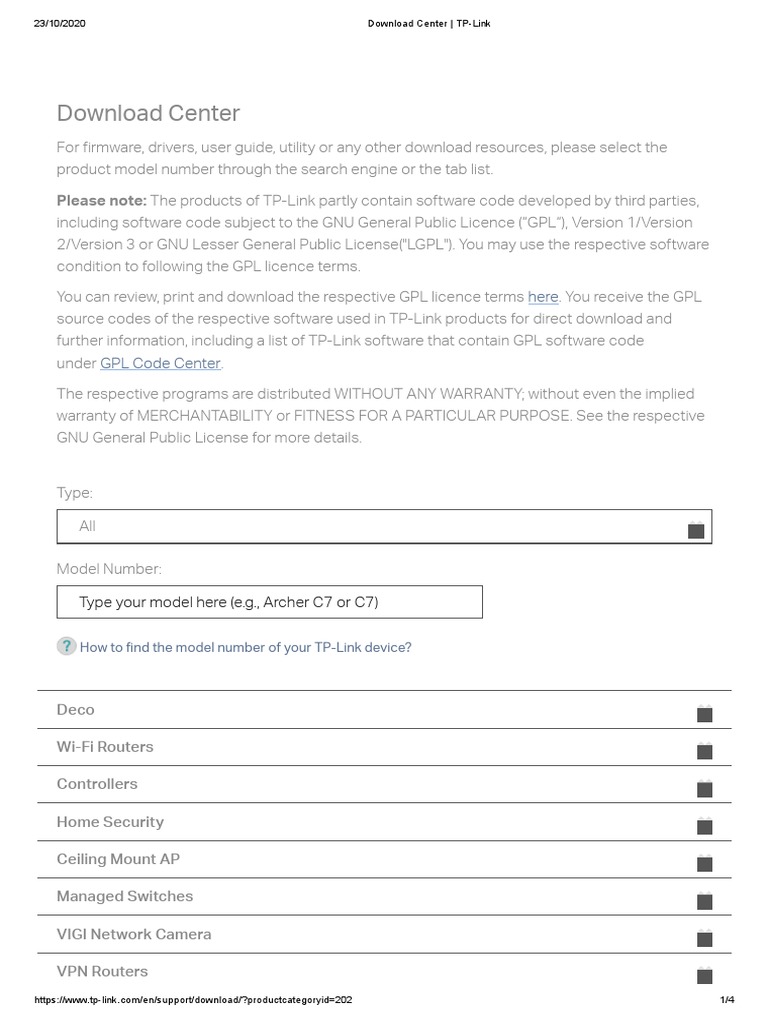
Task: Click the Controllers row expand icon
Action: point(704,788)
